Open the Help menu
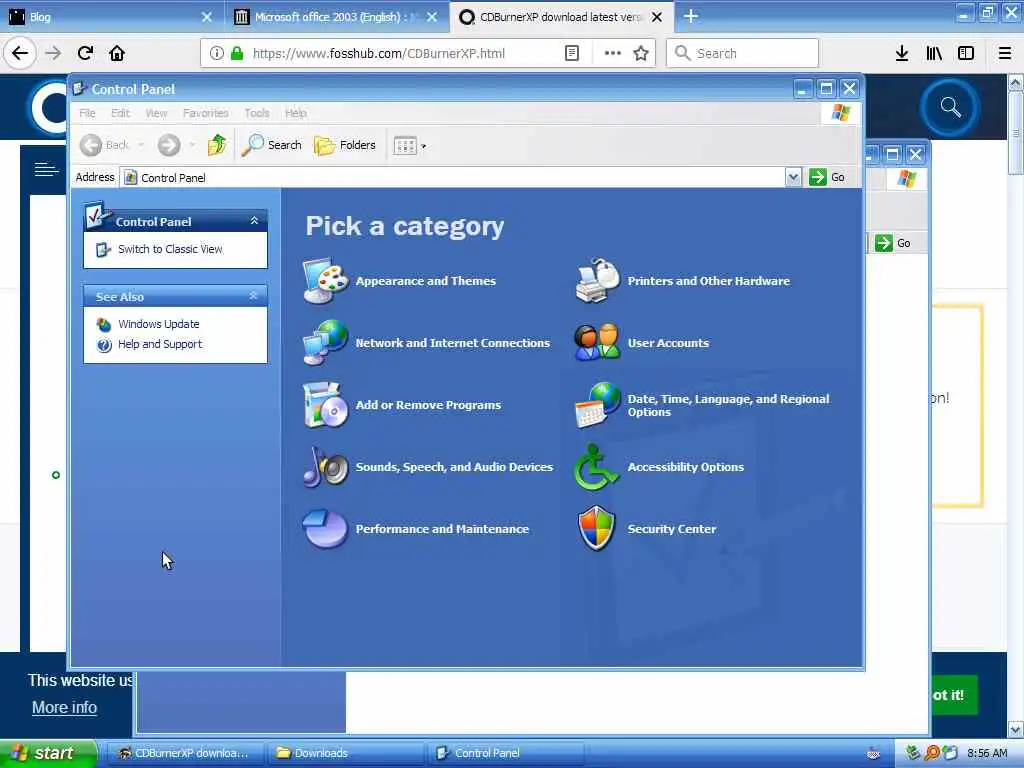 (x=295, y=113)
